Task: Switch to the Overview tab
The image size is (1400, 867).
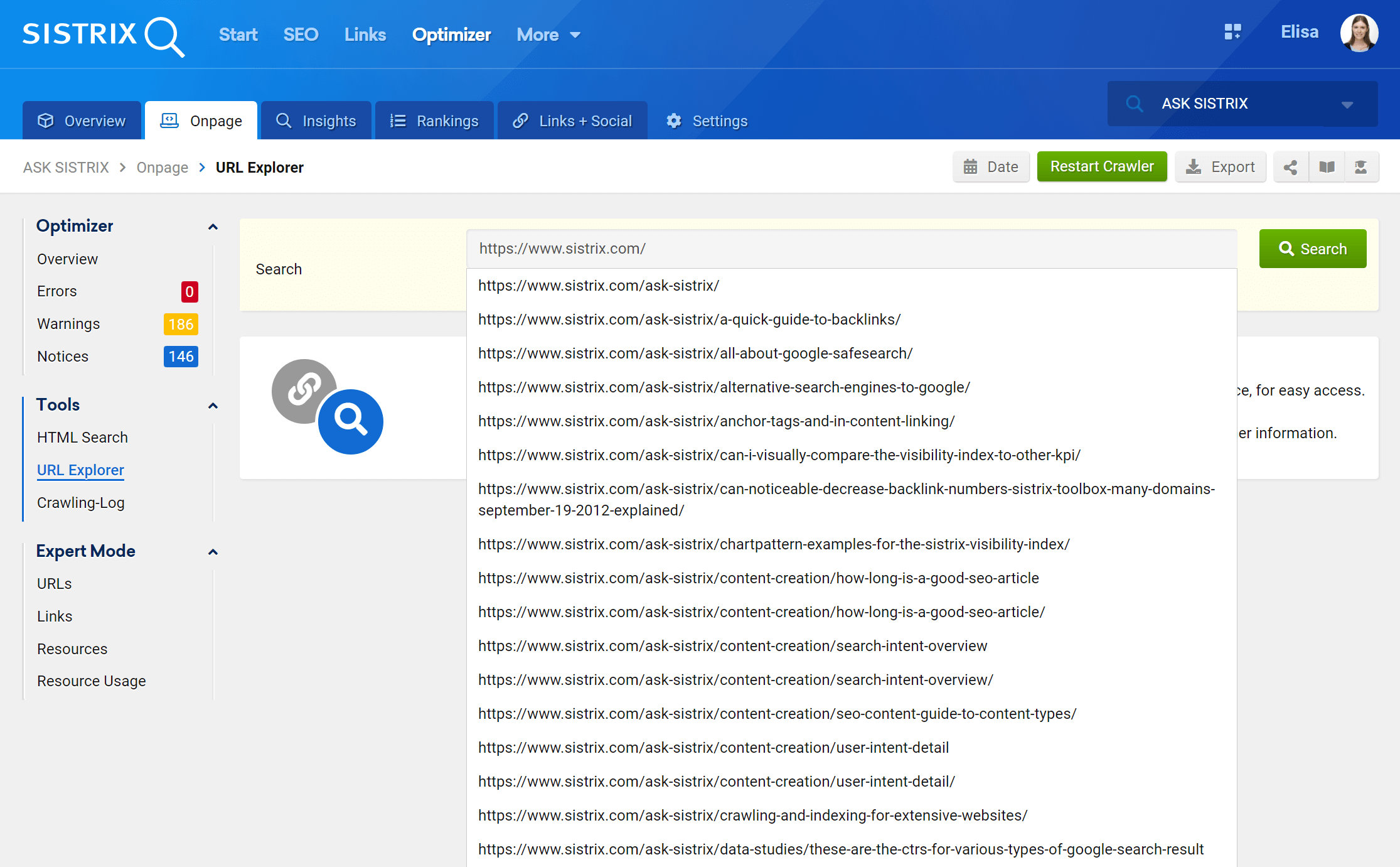Action: tap(82, 121)
